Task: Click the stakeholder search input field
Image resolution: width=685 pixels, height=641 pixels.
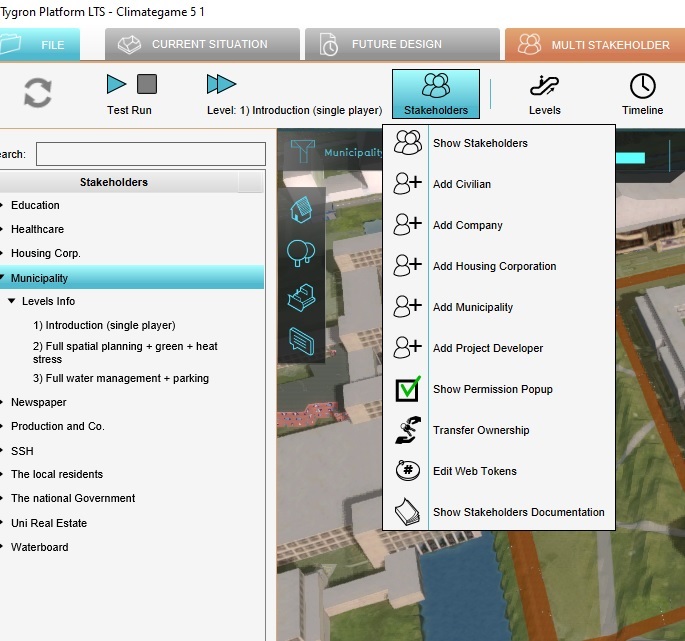Action: (x=150, y=154)
